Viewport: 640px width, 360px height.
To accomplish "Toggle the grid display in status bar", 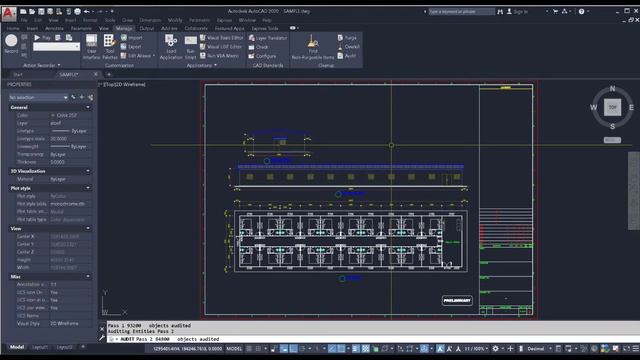I will coord(249,349).
